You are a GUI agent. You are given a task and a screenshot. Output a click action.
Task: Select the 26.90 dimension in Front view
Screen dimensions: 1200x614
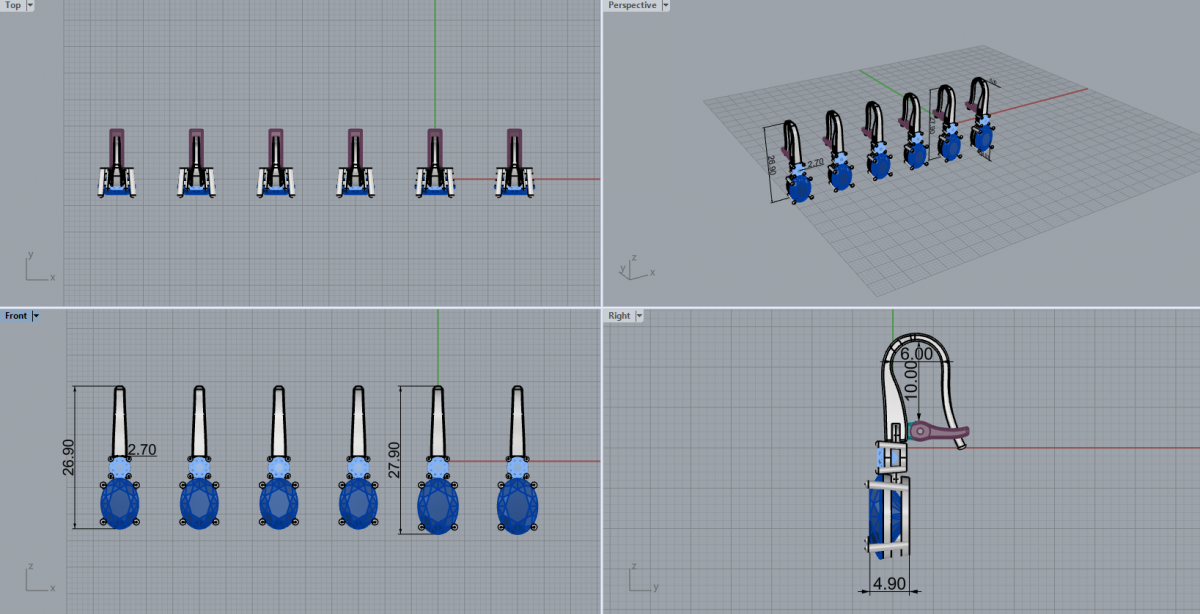[69, 459]
